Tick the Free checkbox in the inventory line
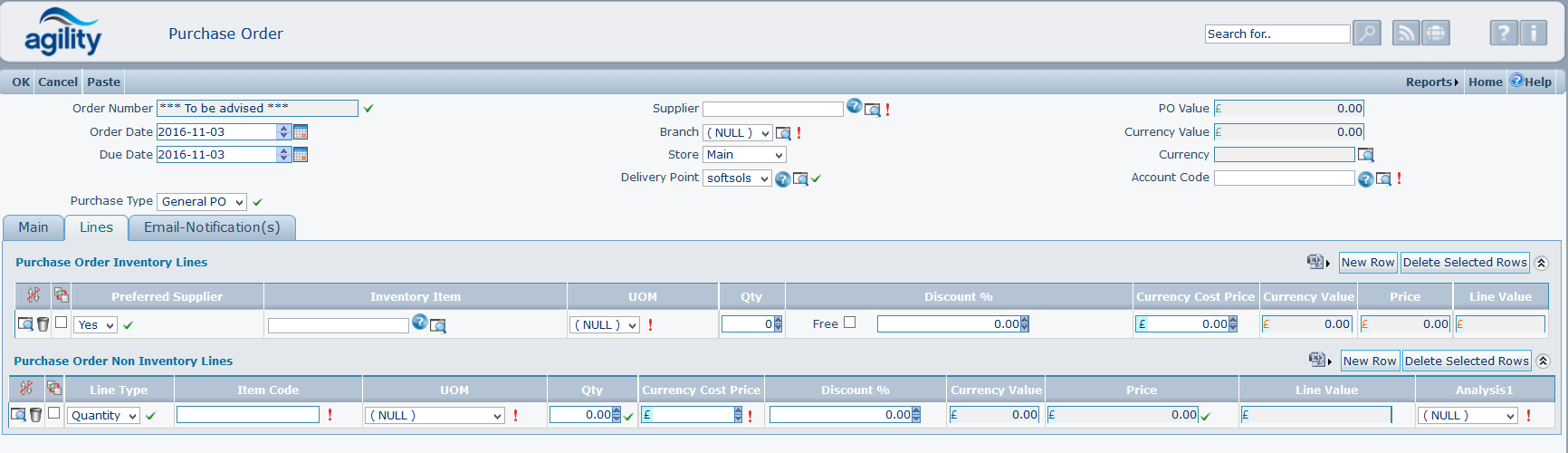1568x453 pixels. tap(849, 323)
